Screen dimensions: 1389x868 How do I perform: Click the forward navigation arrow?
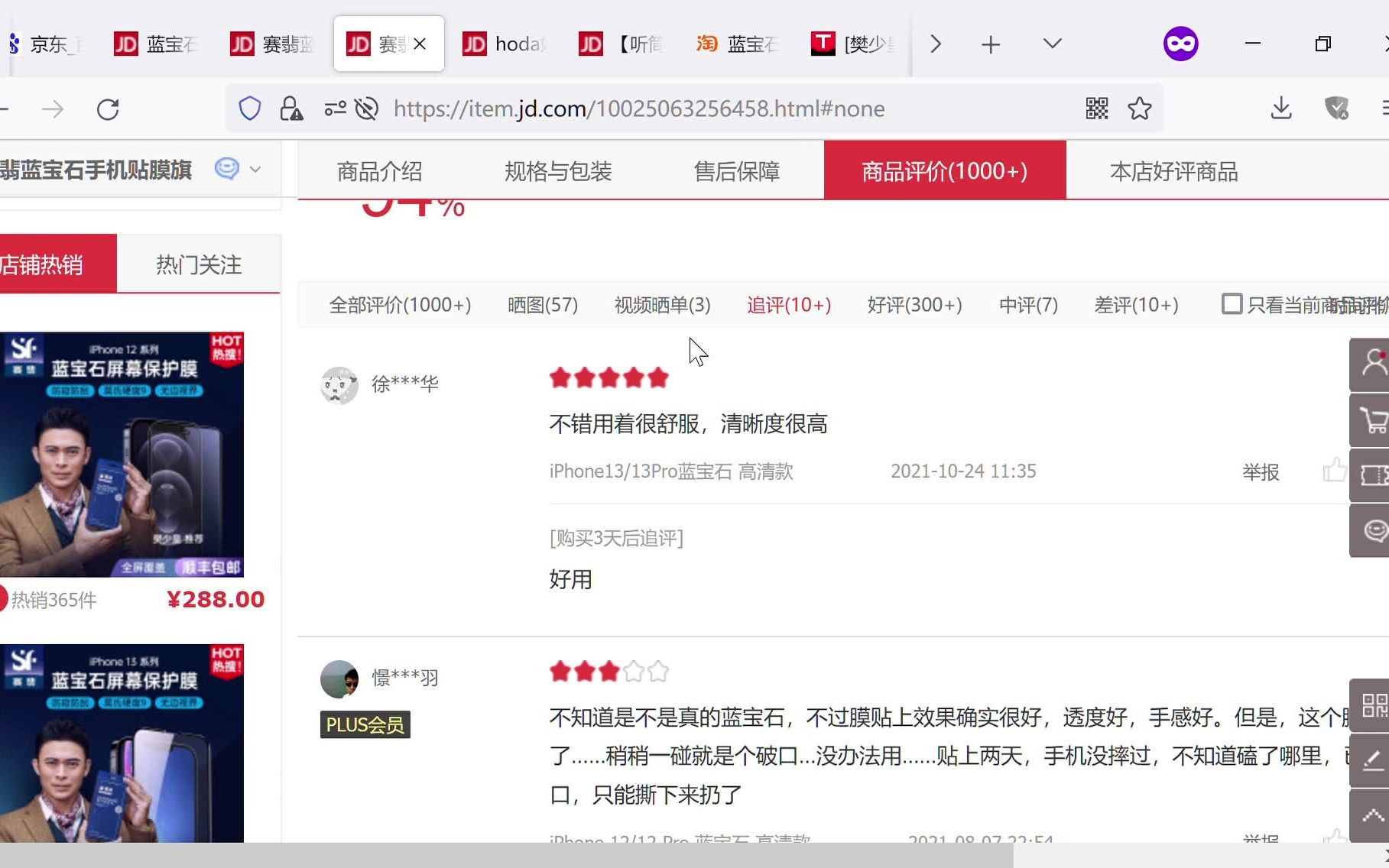pyautogui.click(x=53, y=109)
